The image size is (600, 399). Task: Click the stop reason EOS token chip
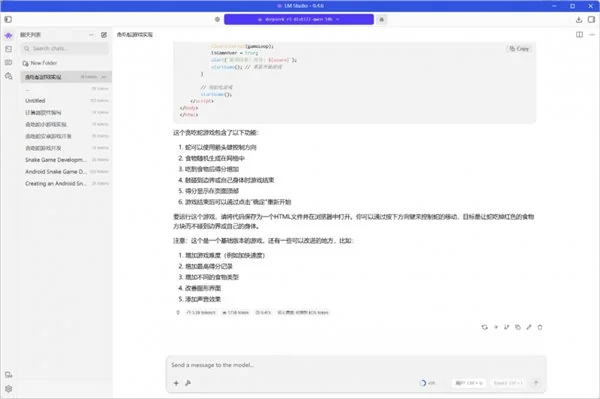point(303,313)
